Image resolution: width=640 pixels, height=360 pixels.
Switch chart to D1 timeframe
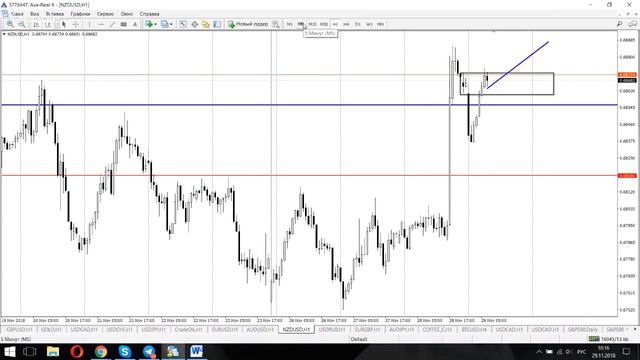358,24
